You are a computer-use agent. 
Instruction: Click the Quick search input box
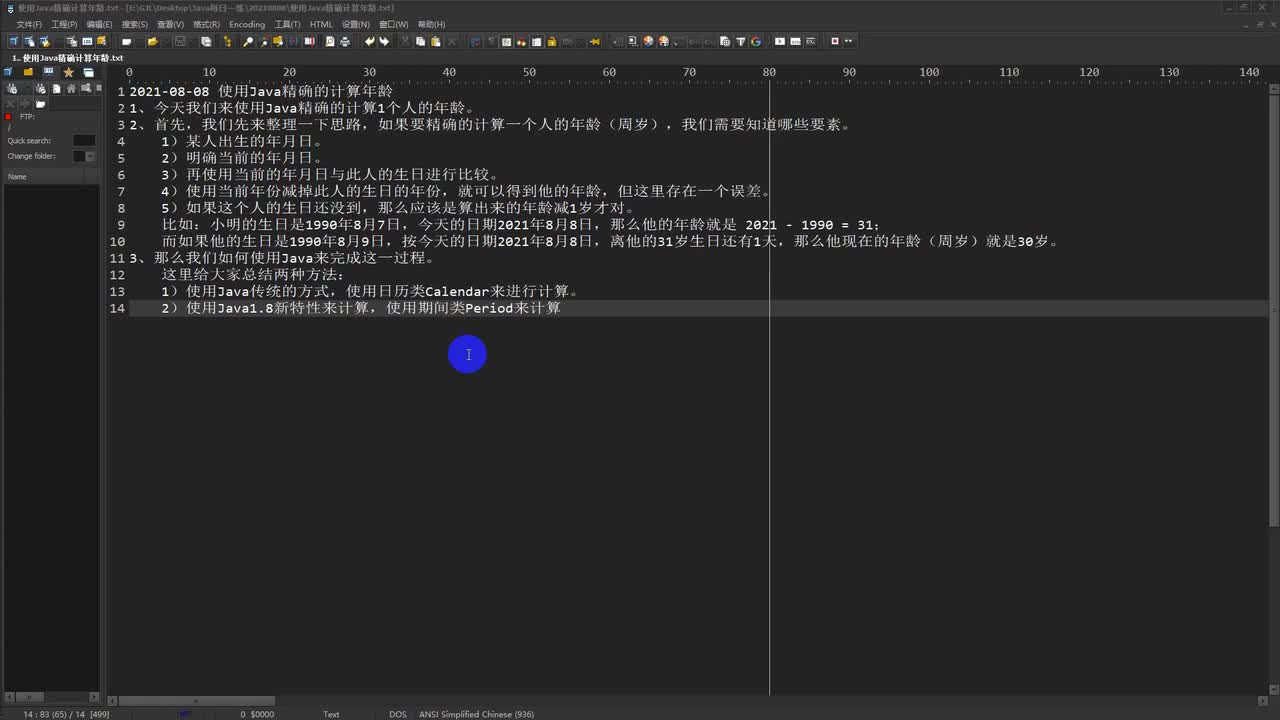(84, 141)
